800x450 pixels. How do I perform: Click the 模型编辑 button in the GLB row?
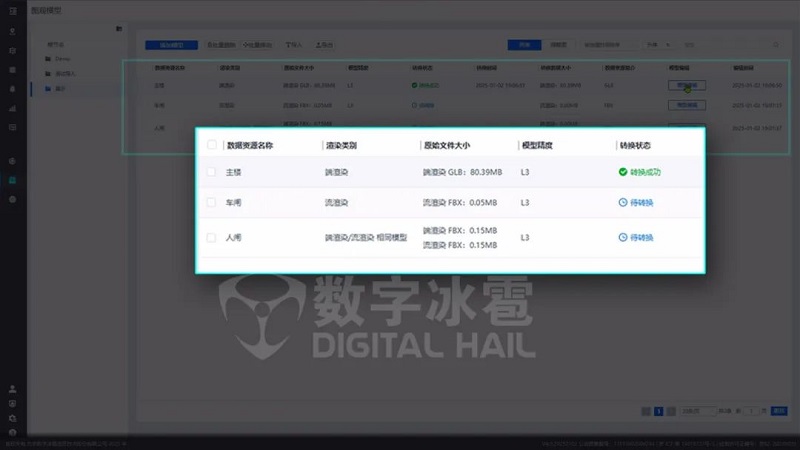(687, 85)
